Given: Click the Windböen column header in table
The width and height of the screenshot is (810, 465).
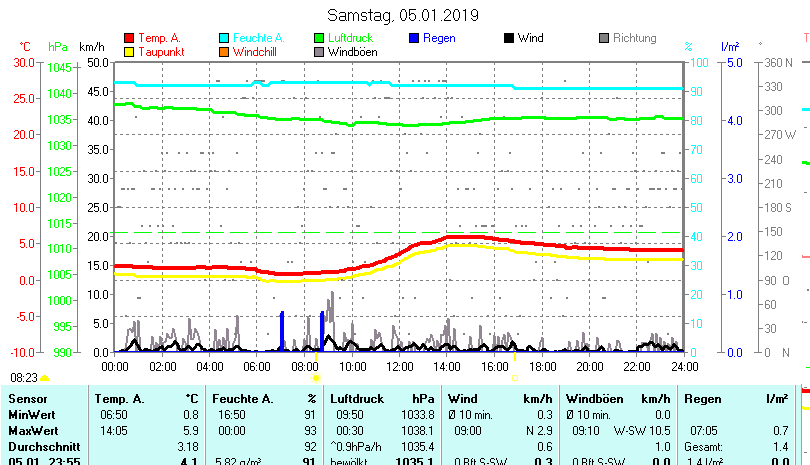Looking at the screenshot, I should (595, 399).
